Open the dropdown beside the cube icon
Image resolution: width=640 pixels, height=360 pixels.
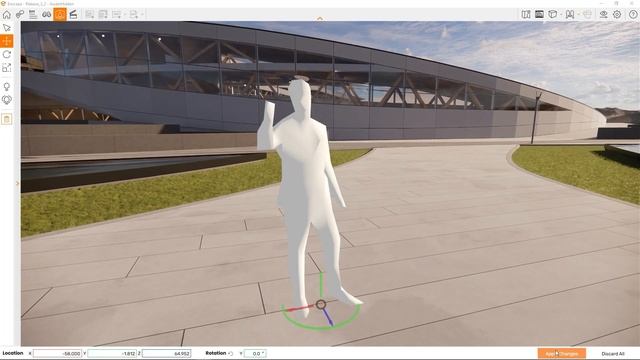click(x=561, y=14)
